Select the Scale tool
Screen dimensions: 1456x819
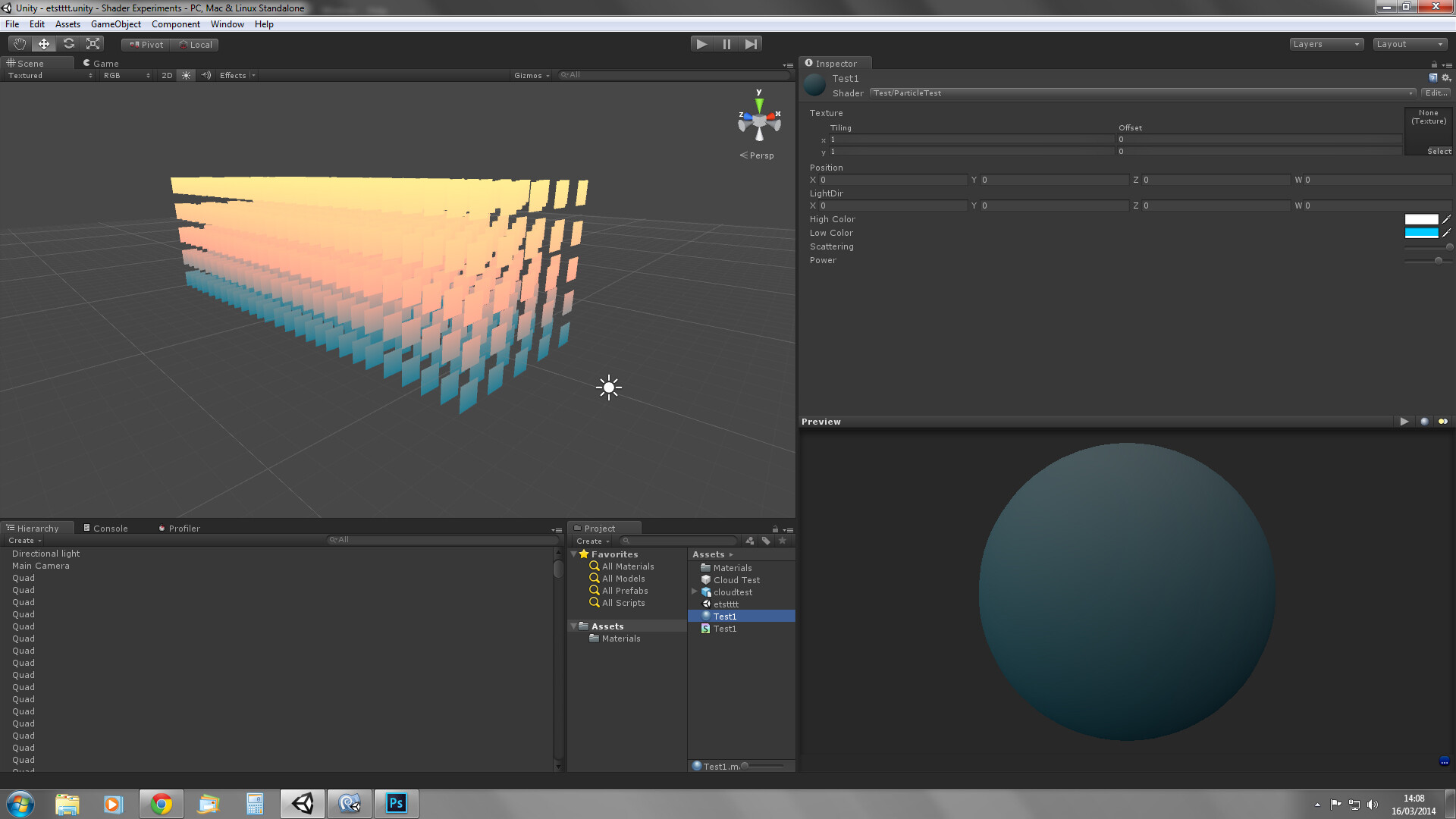[93, 43]
